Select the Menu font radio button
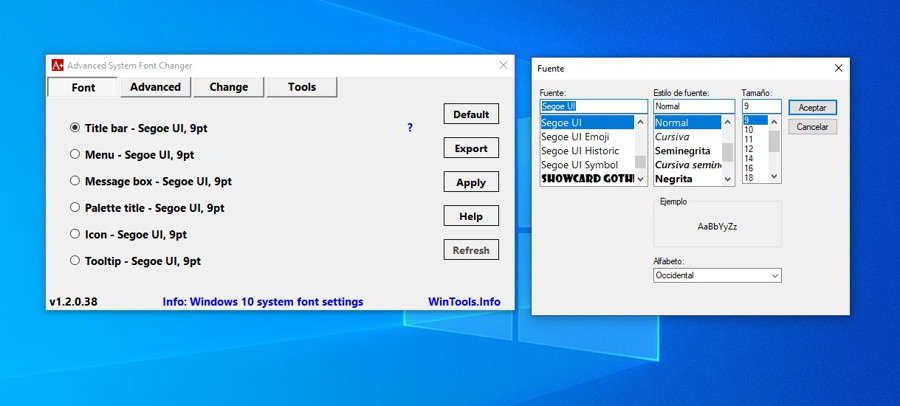Screen dimensions: 900x406 tap(75, 155)
